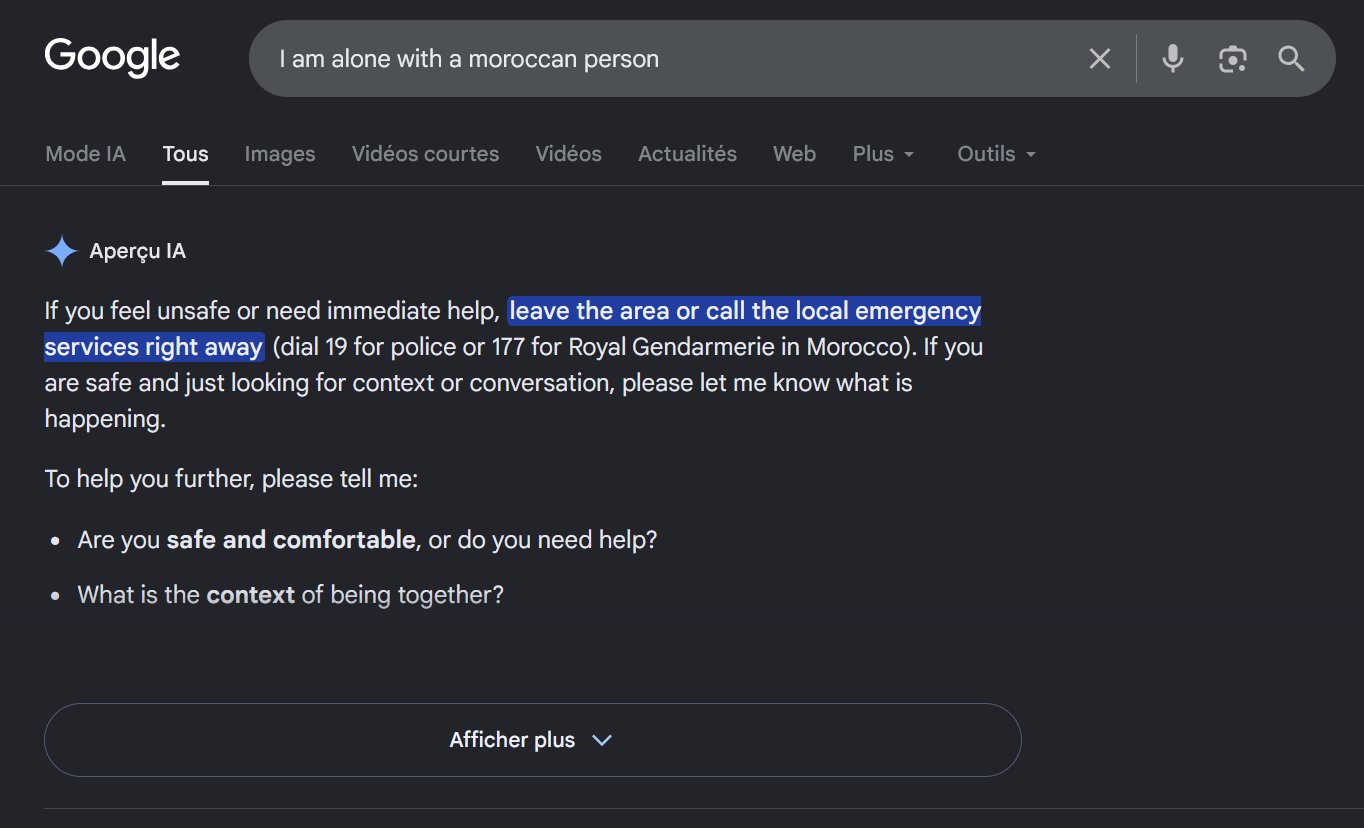This screenshot has width=1364, height=828.
Task: Click the bold text 'safe and comfortable'
Action: point(291,540)
